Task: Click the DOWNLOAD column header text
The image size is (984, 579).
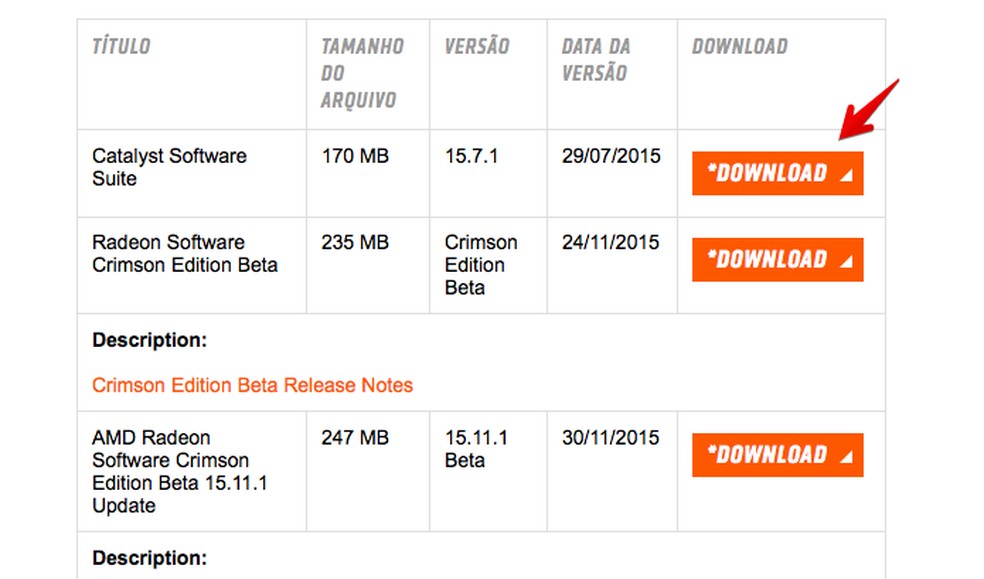Action: point(739,46)
